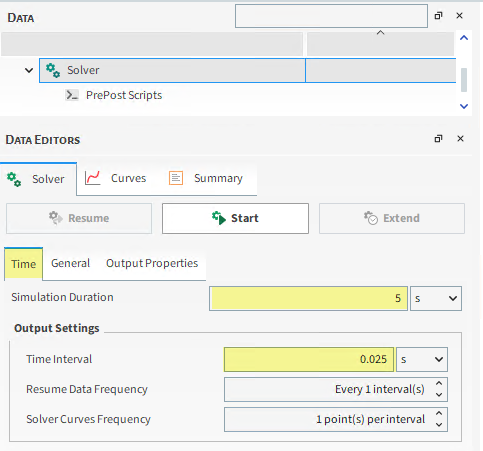Undock the Data Editors panel via float icon
Image resolution: width=483 pixels, height=451 pixels.
point(438,139)
